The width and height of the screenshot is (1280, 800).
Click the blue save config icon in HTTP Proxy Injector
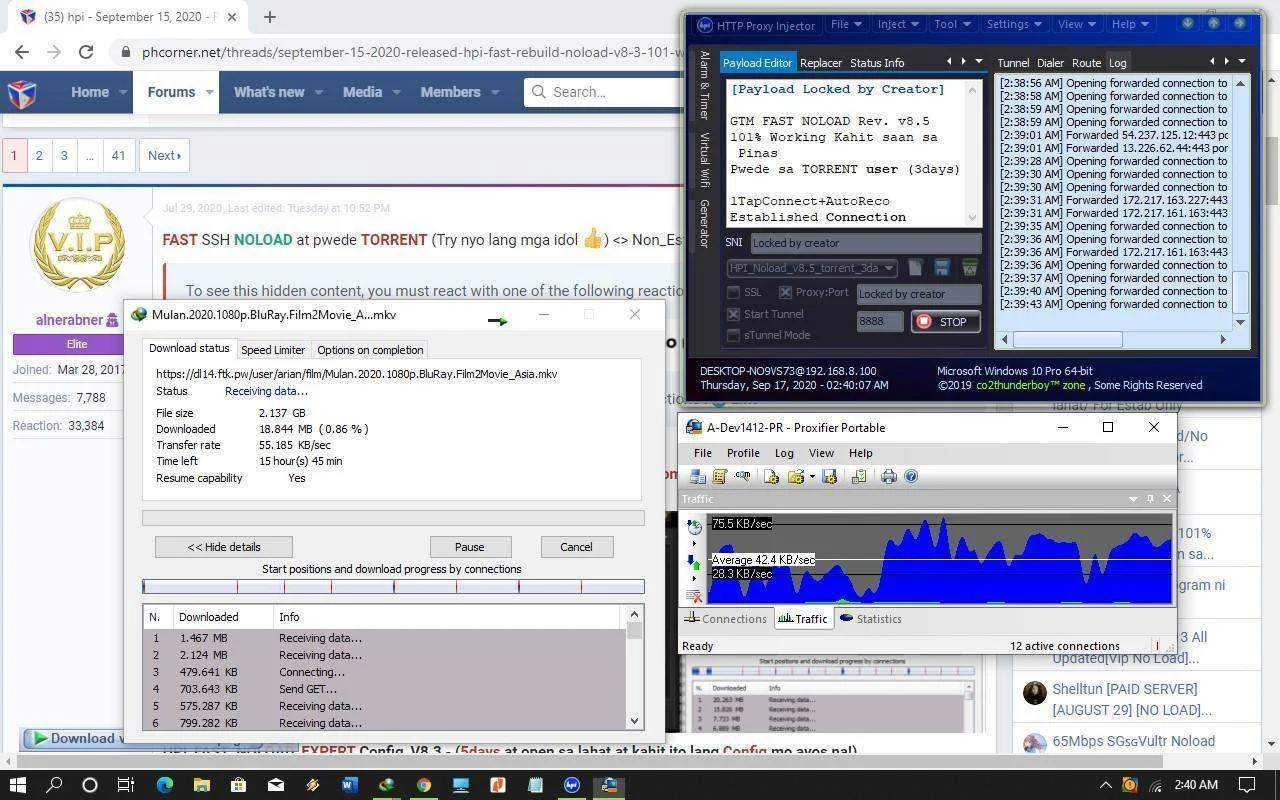click(x=942, y=268)
